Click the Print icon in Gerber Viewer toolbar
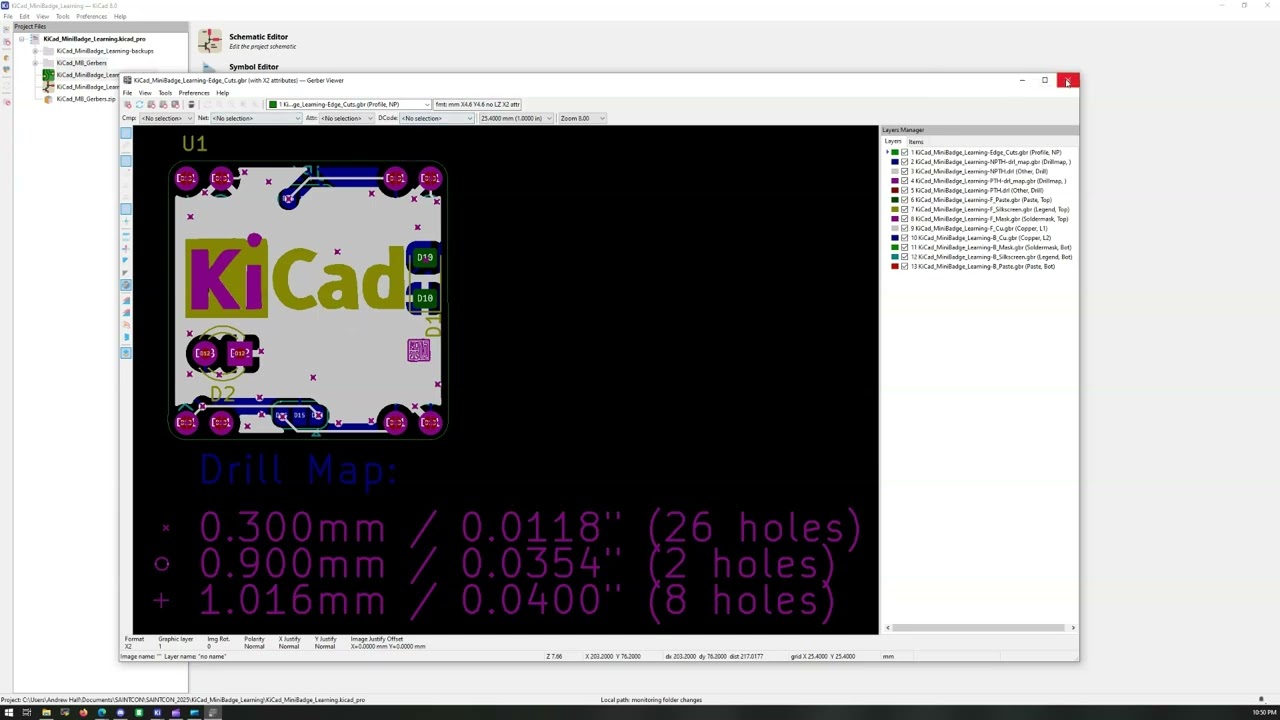The height and width of the screenshot is (720, 1280). pyautogui.click(x=191, y=104)
